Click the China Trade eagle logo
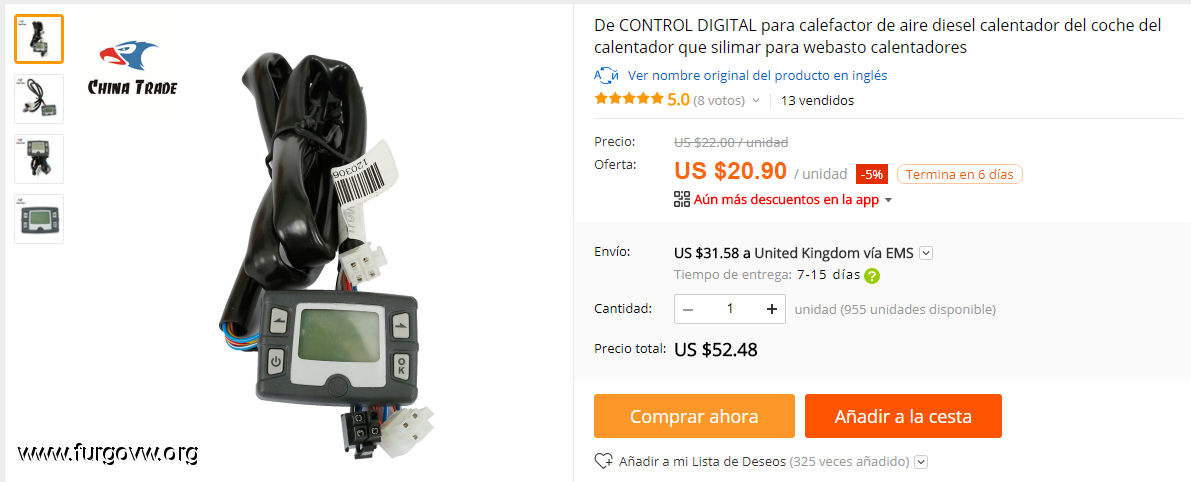1191x482 pixels. coord(133,68)
